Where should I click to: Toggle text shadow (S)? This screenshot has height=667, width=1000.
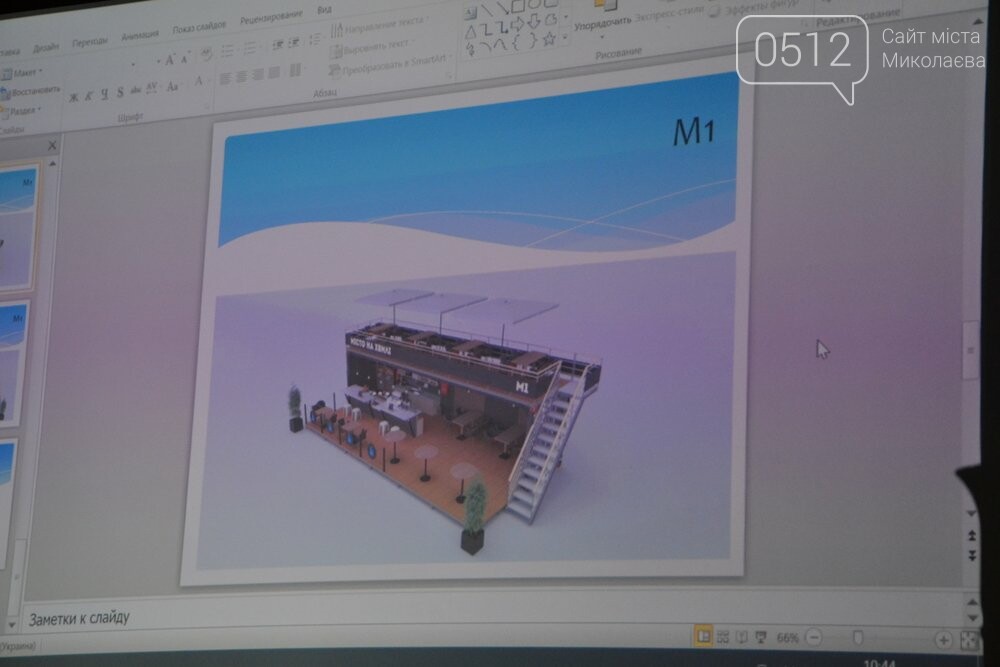120,92
